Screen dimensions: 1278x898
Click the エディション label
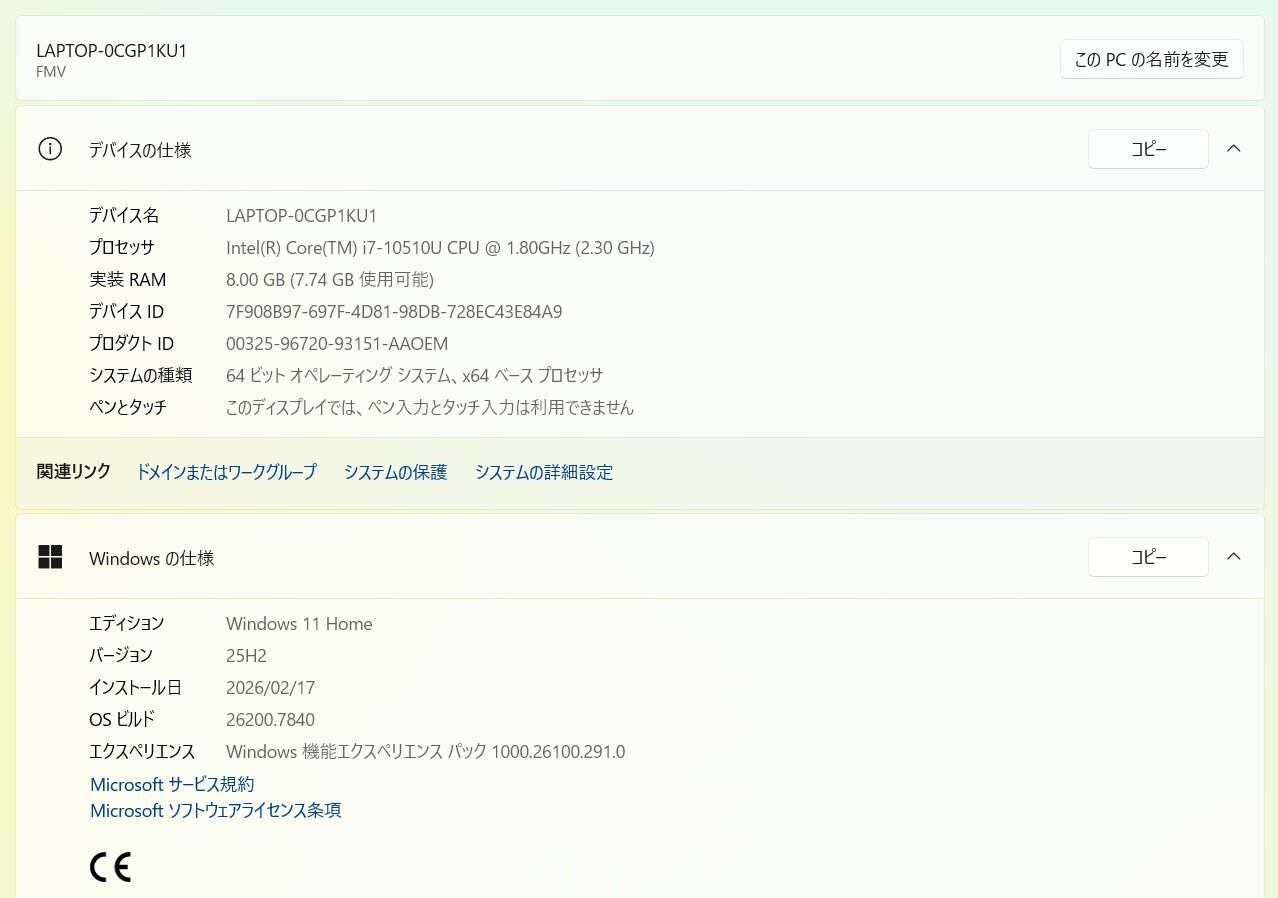pos(127,624)
